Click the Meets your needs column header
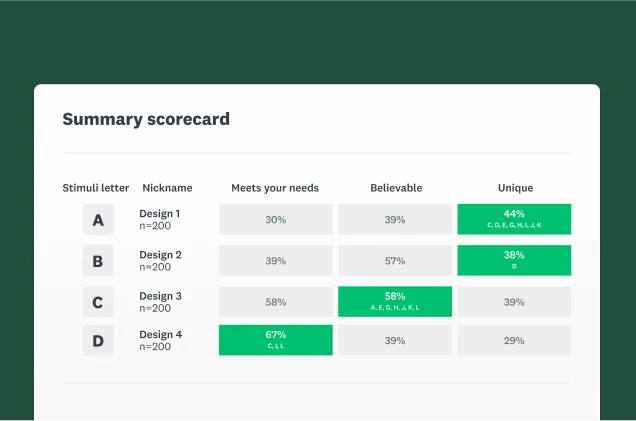Screen dimensions: 636x421 [x=275, y=188]
